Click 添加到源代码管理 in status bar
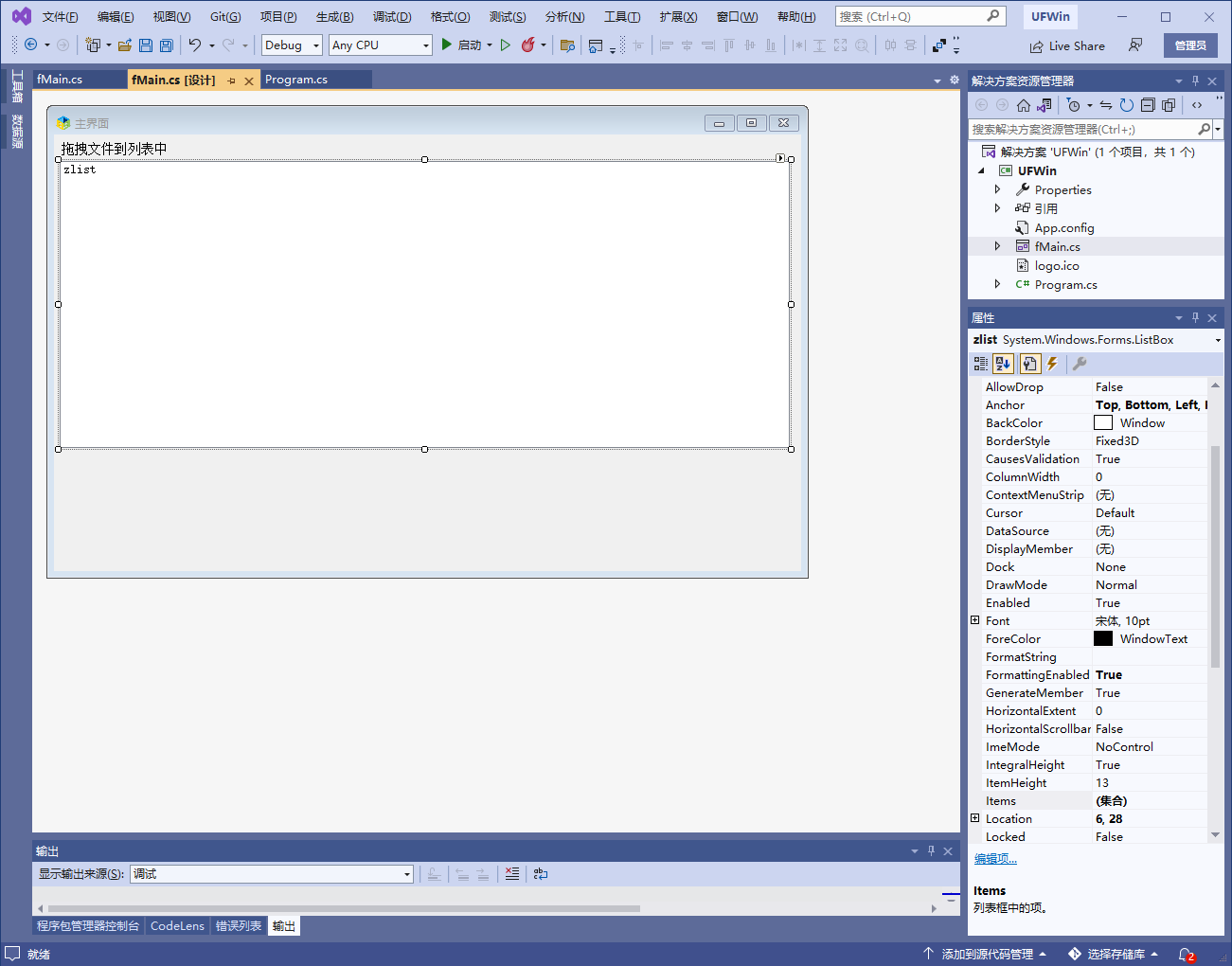The height and width of the screenshot is (966, 1232). [986, 955]
